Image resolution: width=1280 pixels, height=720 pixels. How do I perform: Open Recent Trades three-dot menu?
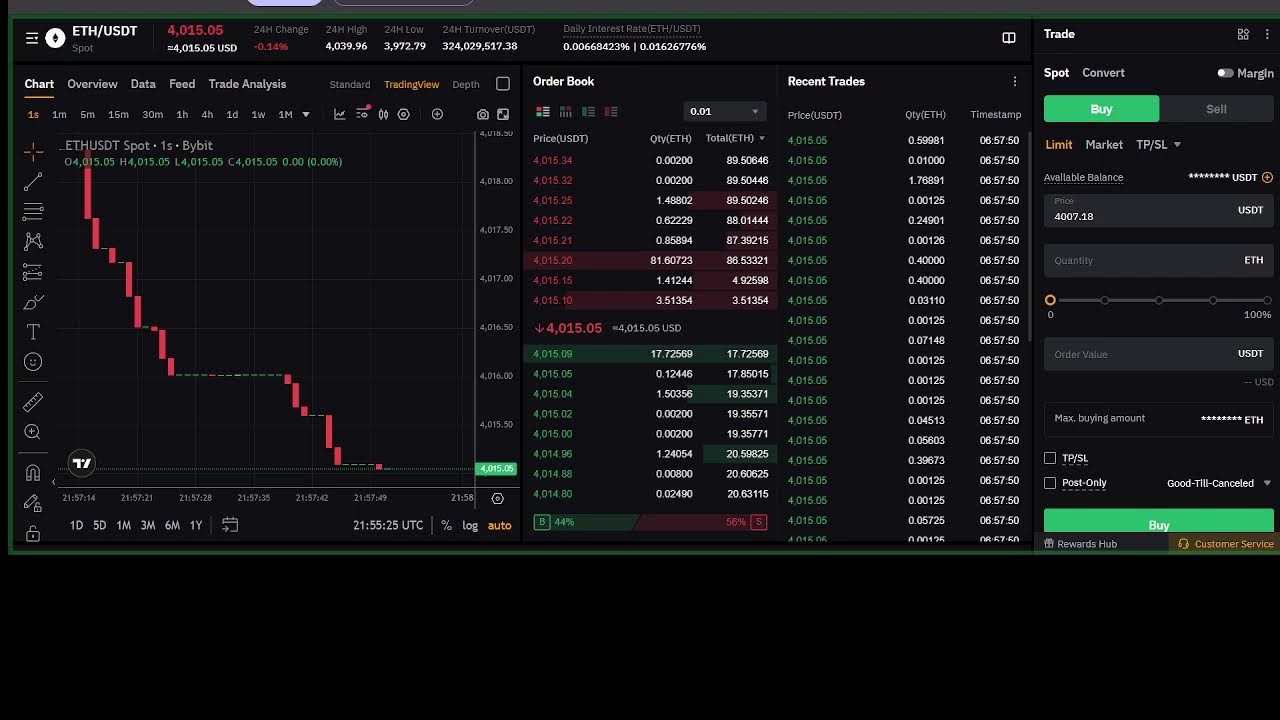pos(1015,82)
